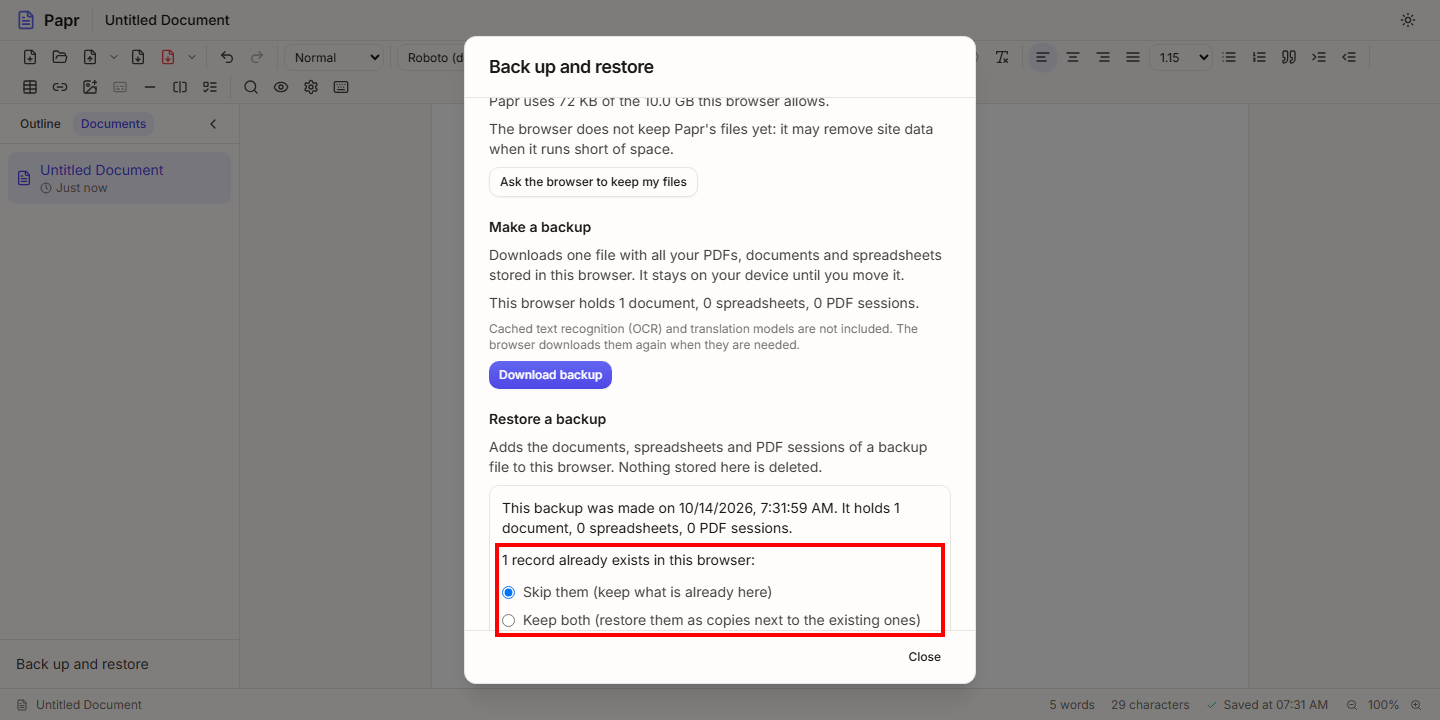Click the open folder icon

coord(60,57)
